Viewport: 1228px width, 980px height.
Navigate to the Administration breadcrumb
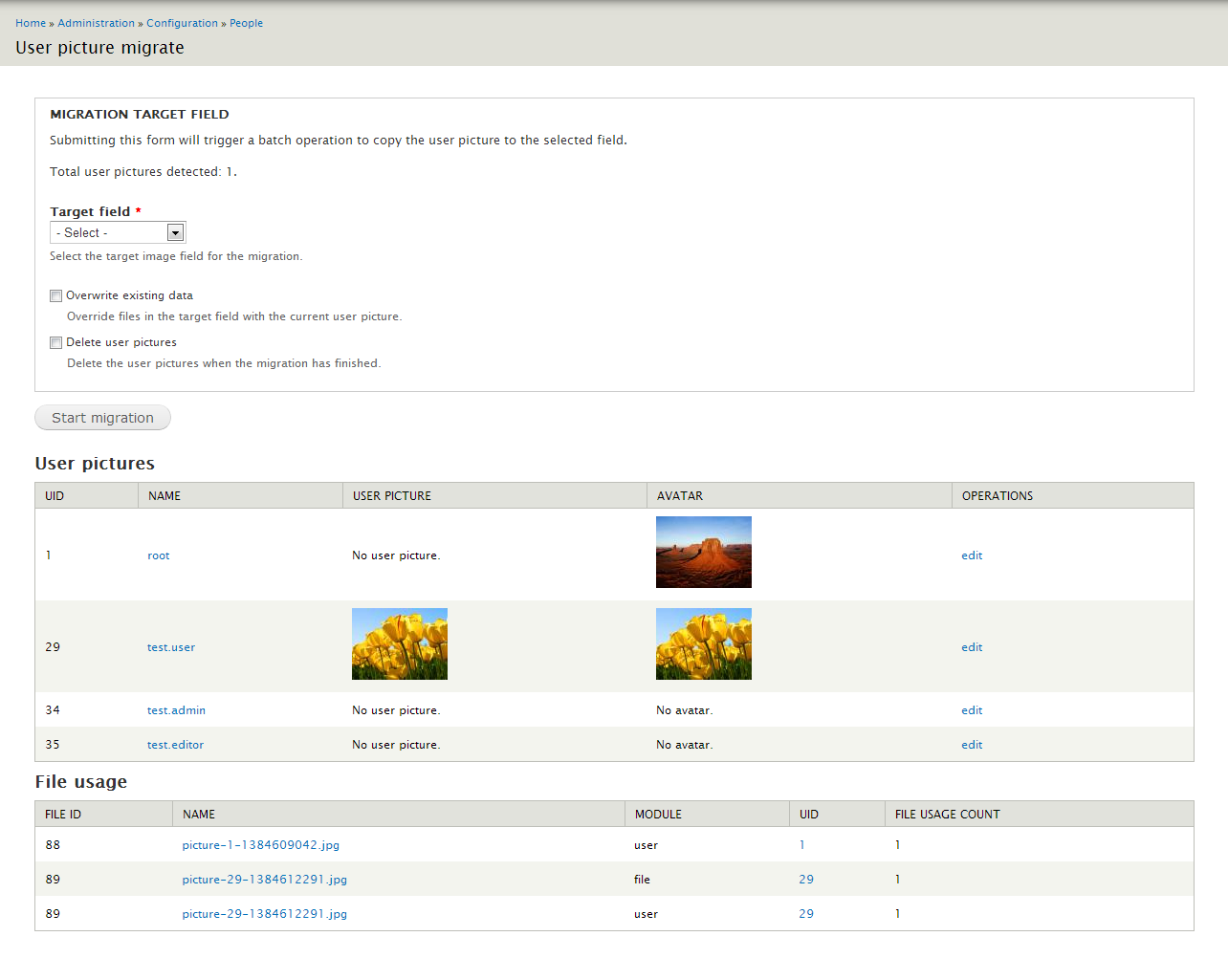tap(96, 23)
